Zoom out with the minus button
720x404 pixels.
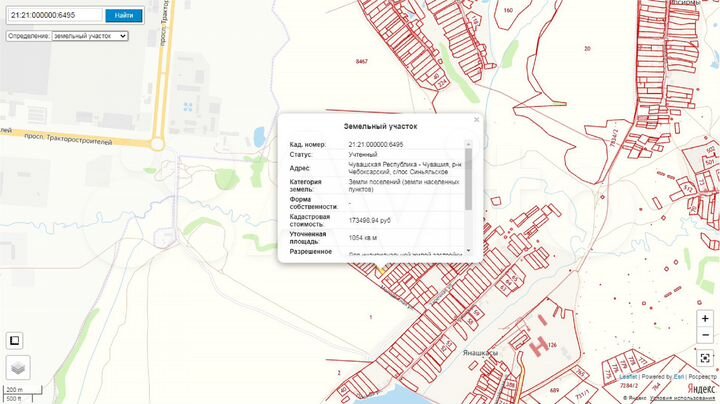coord(705,334)
